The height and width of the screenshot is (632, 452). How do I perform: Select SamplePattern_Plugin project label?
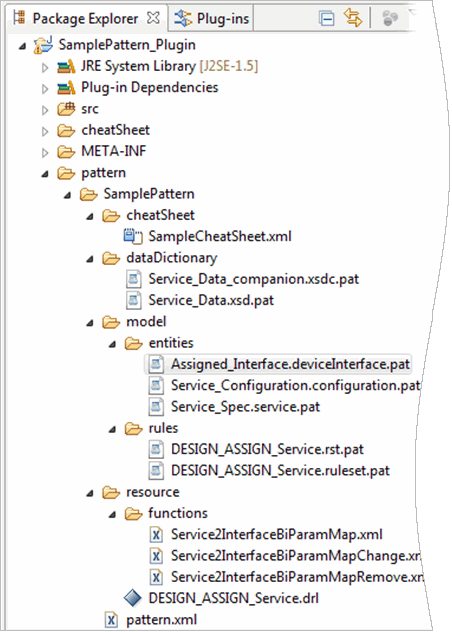127,45
